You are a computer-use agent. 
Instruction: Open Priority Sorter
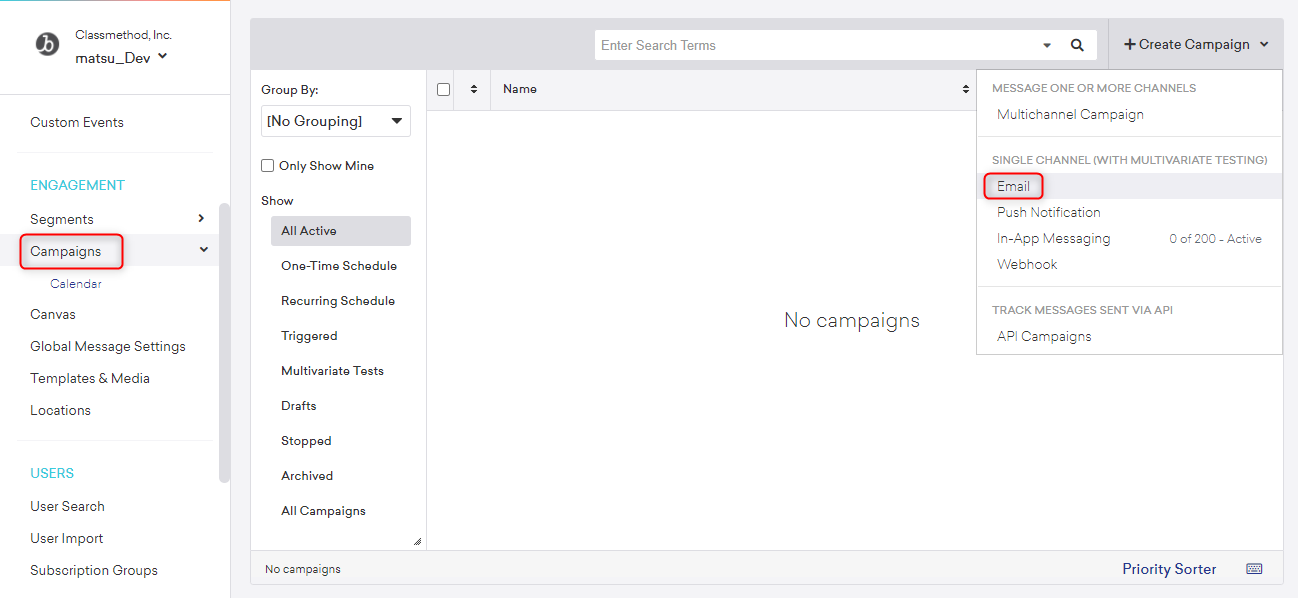click(x=1169, y=569)
